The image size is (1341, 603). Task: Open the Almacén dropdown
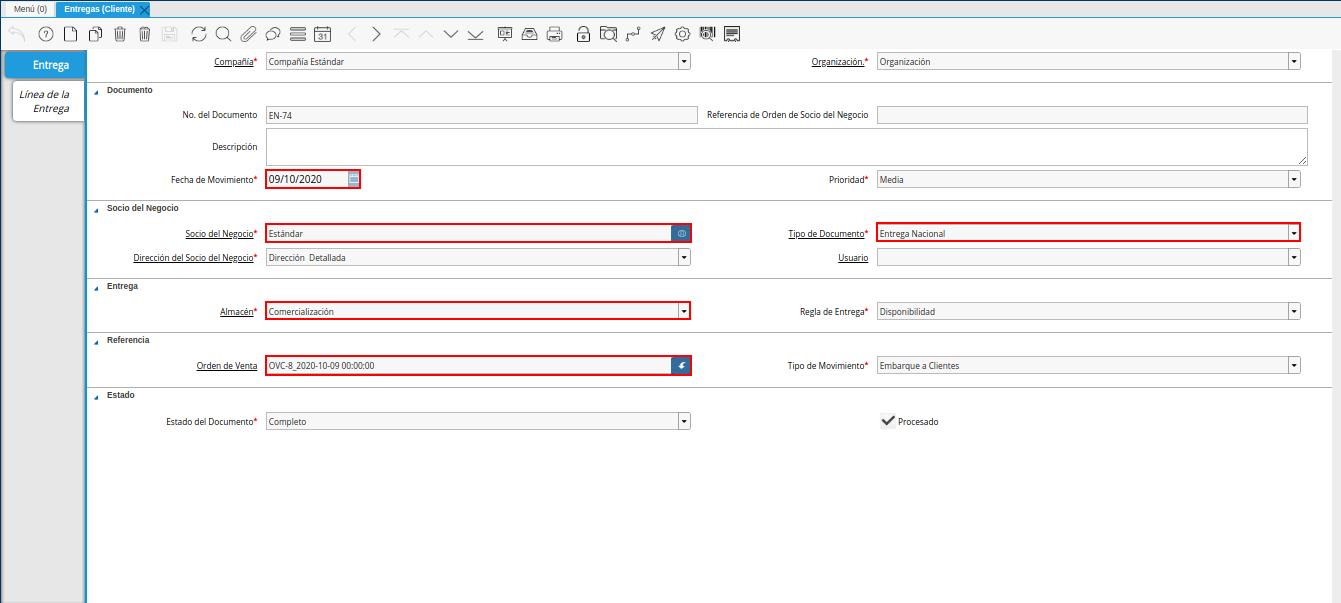pyautogui.click(x=684, y=311)
